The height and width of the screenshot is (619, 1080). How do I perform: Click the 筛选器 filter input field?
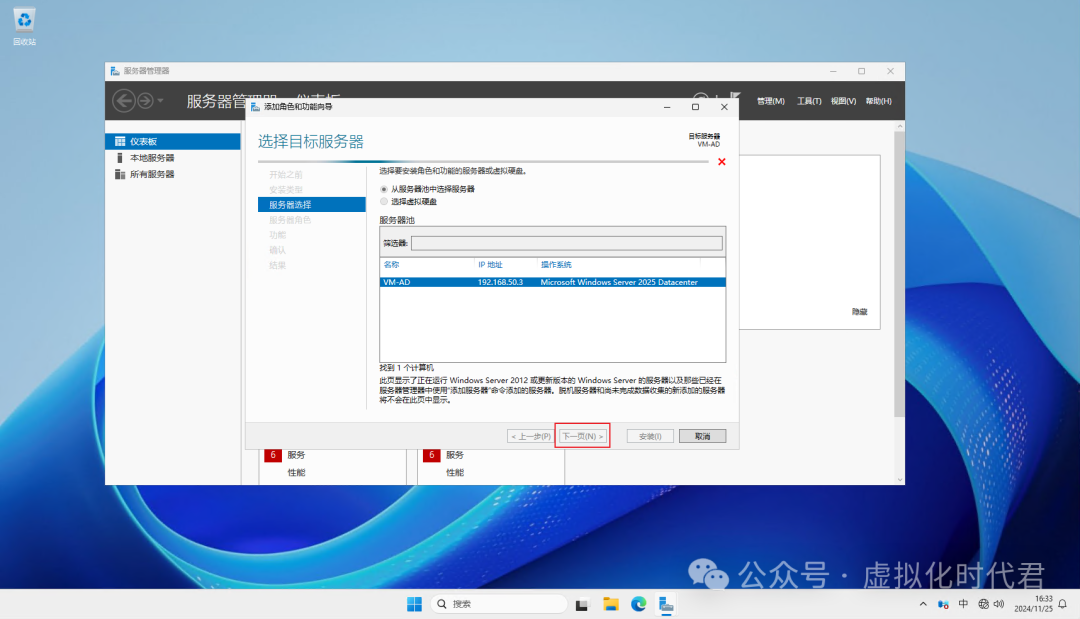(567, 243)
